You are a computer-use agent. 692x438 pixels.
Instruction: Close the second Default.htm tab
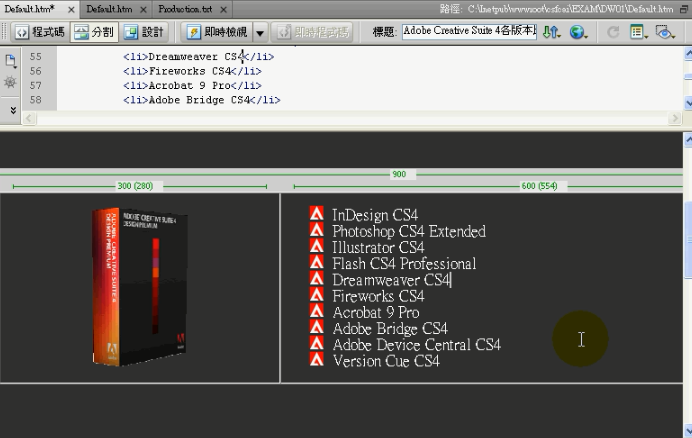point(143,9)
